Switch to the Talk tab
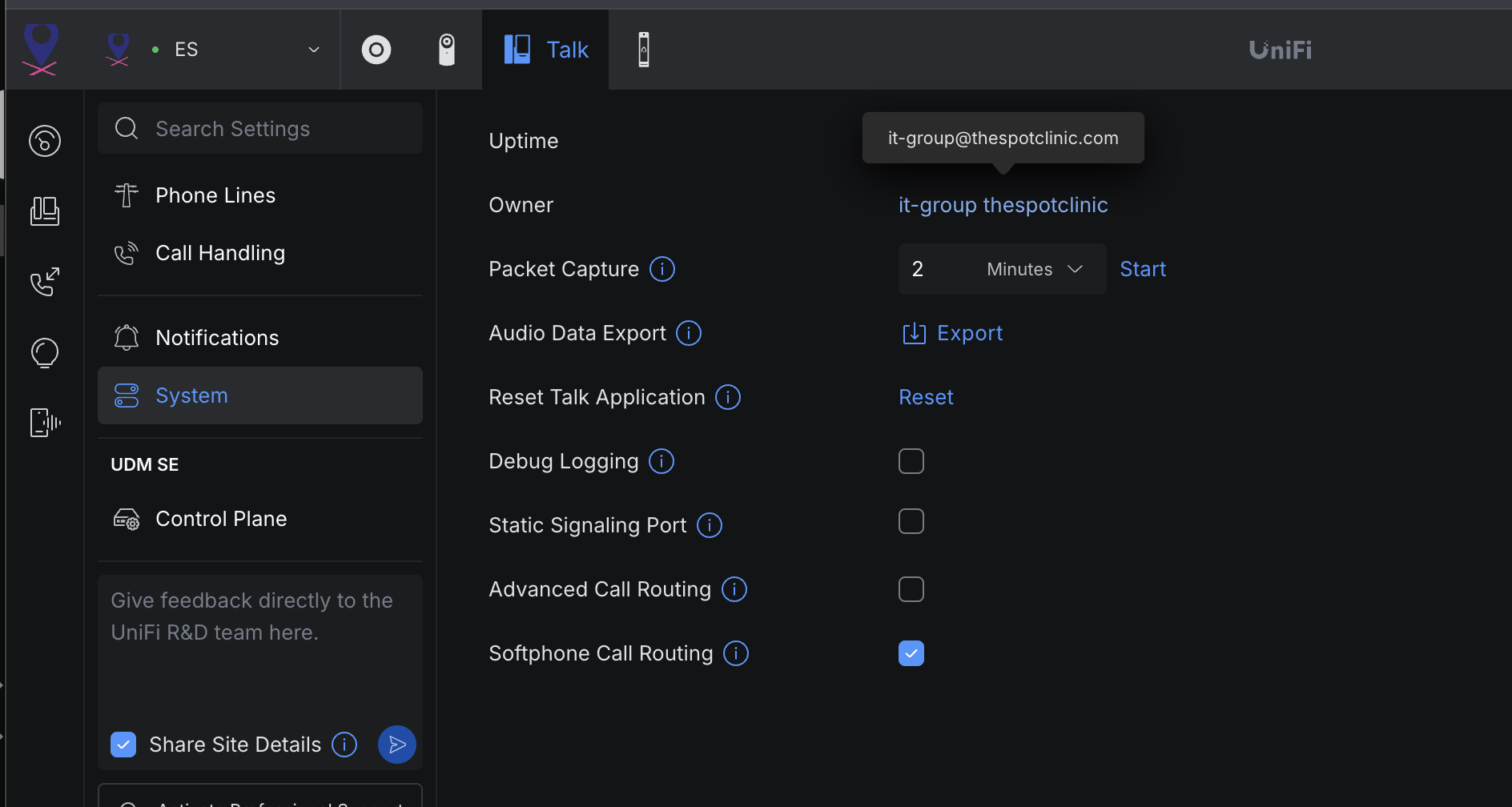1512x807 pixels. click(545, 49)
